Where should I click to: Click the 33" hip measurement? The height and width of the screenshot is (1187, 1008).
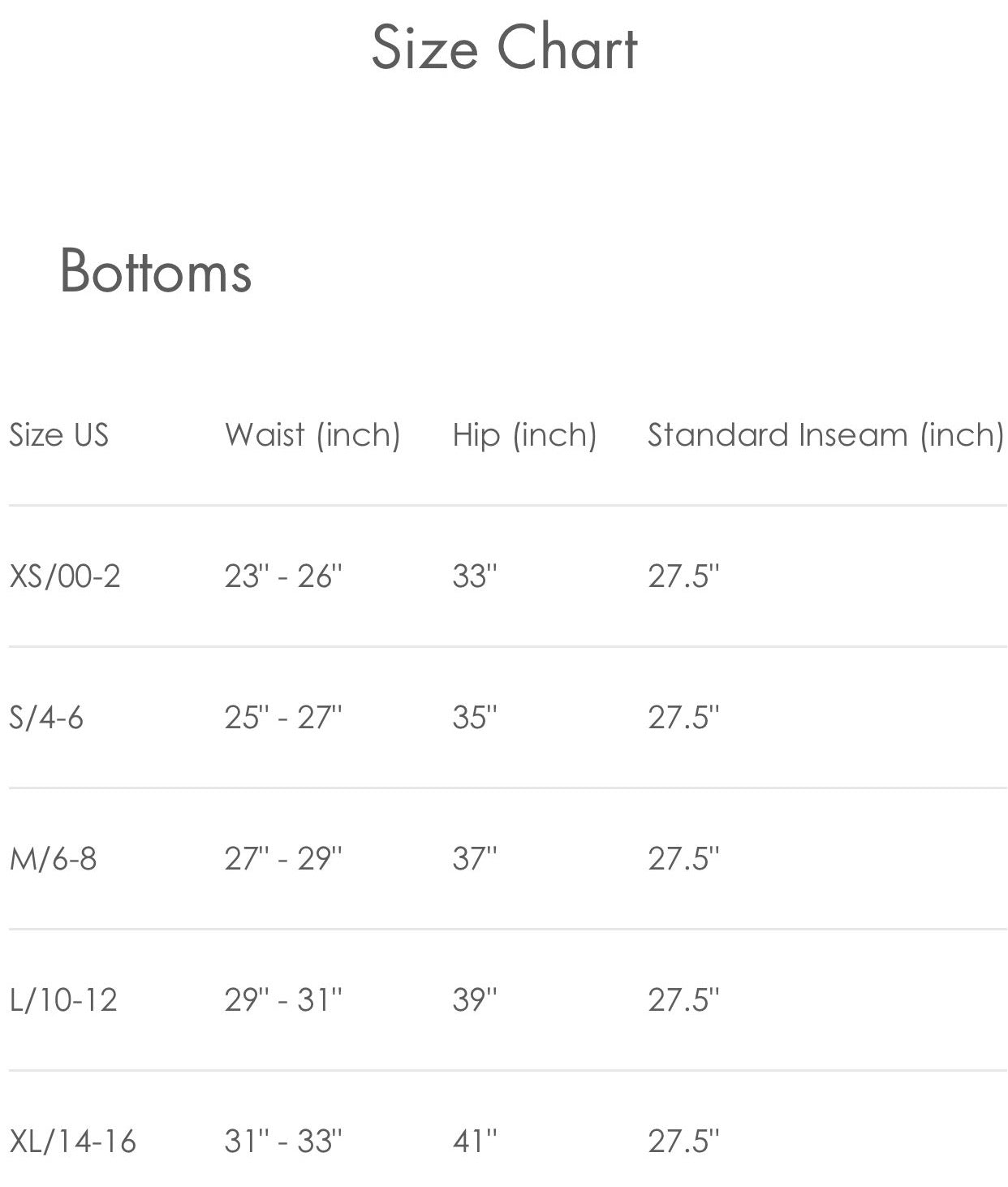pos(475,576)
